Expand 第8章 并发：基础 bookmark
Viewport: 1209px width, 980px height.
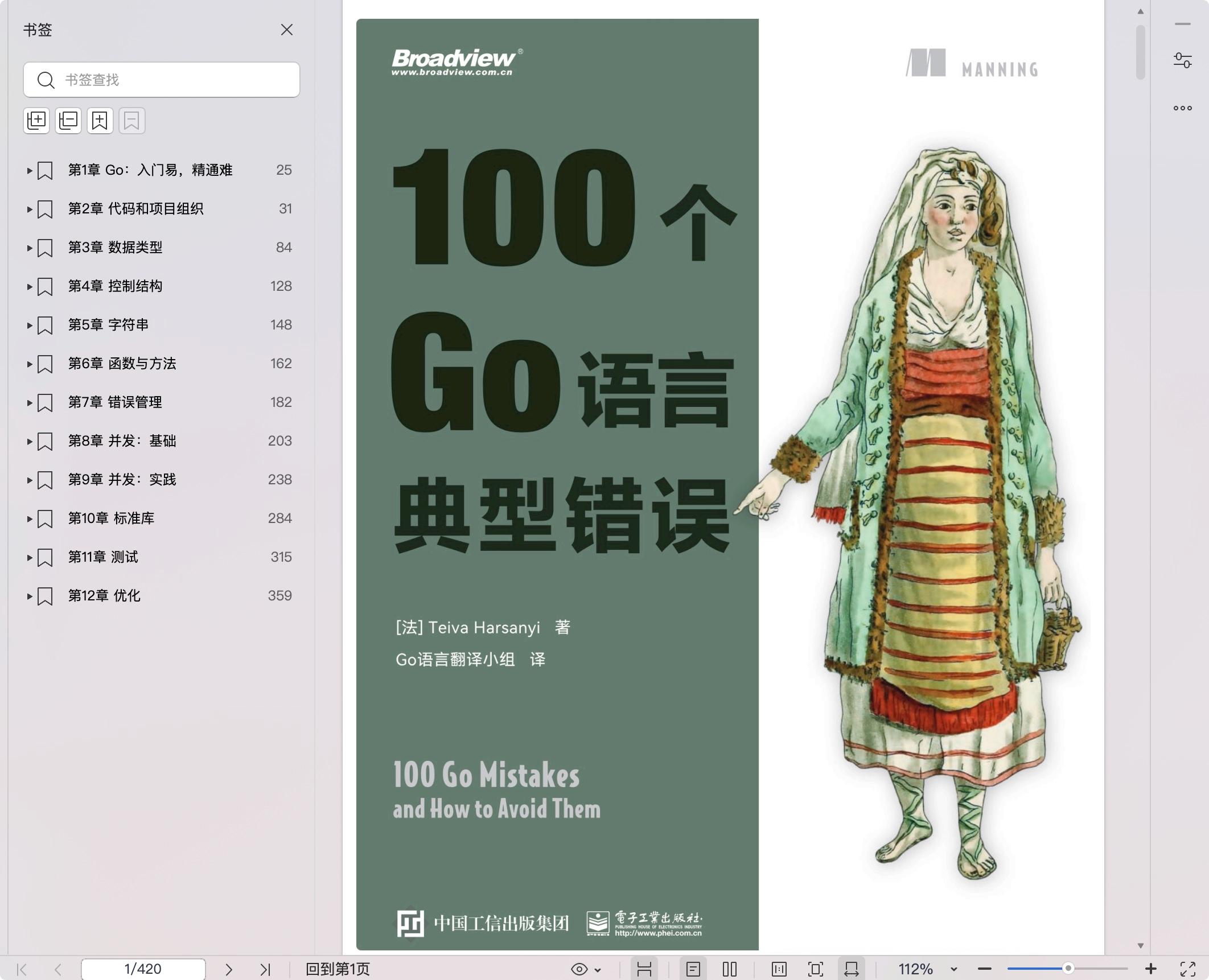(29, 441)
